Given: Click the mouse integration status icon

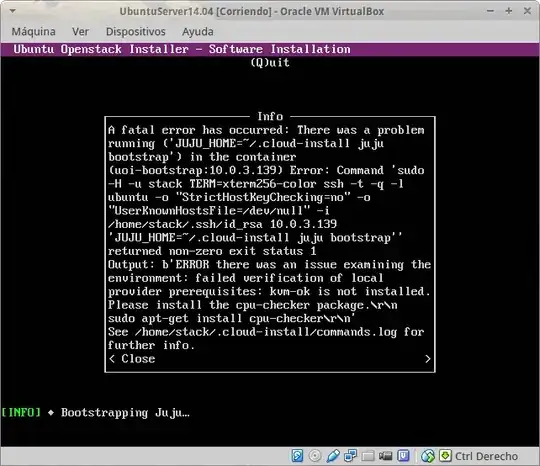Looking at the screenshot, I should (427, 456).
